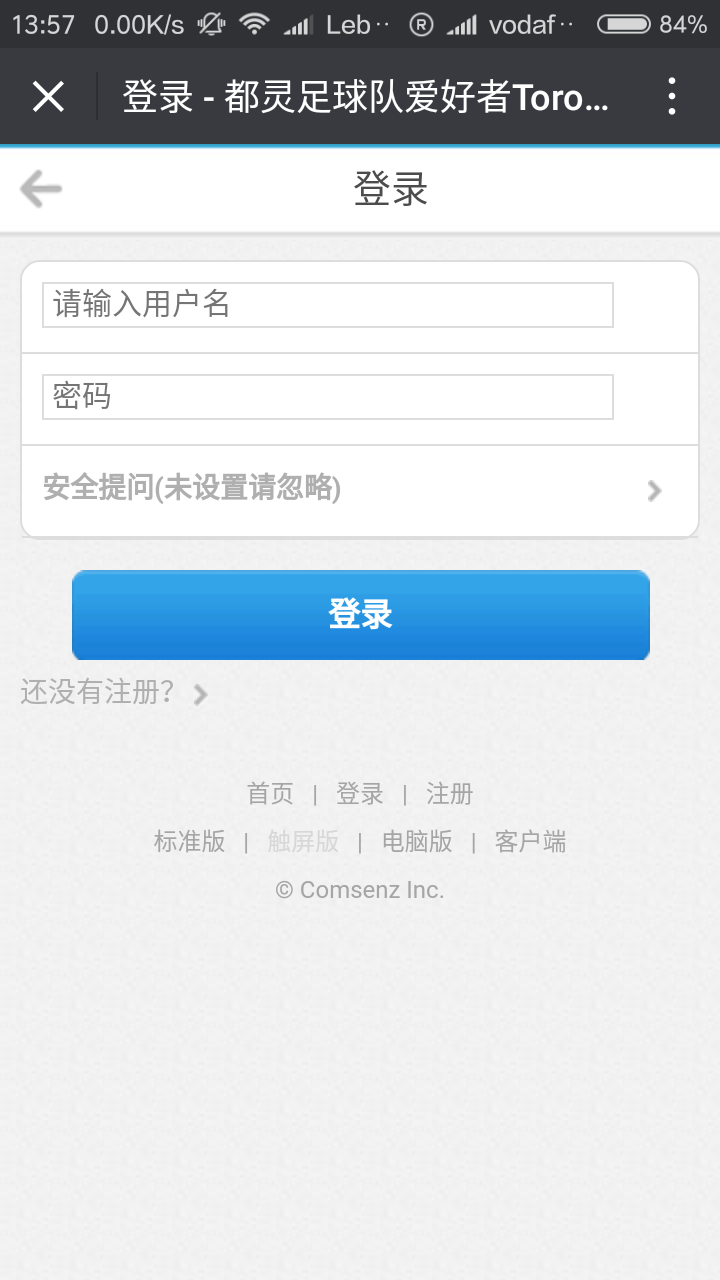Screen dimensions: 720x1280
Task: Click the blue 登录 button
Action: pos(361,615)
